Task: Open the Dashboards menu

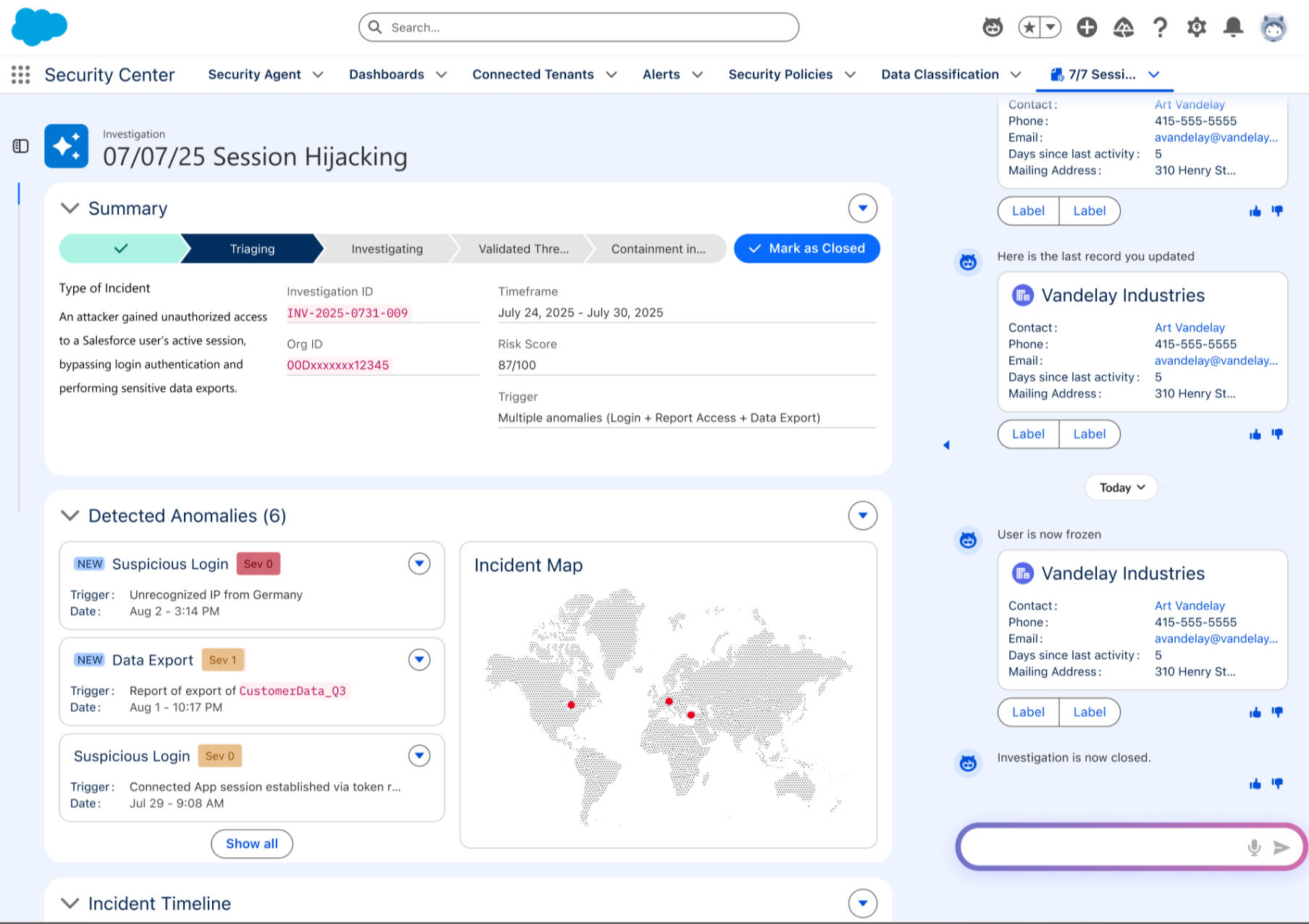Action: click(397, 75)
